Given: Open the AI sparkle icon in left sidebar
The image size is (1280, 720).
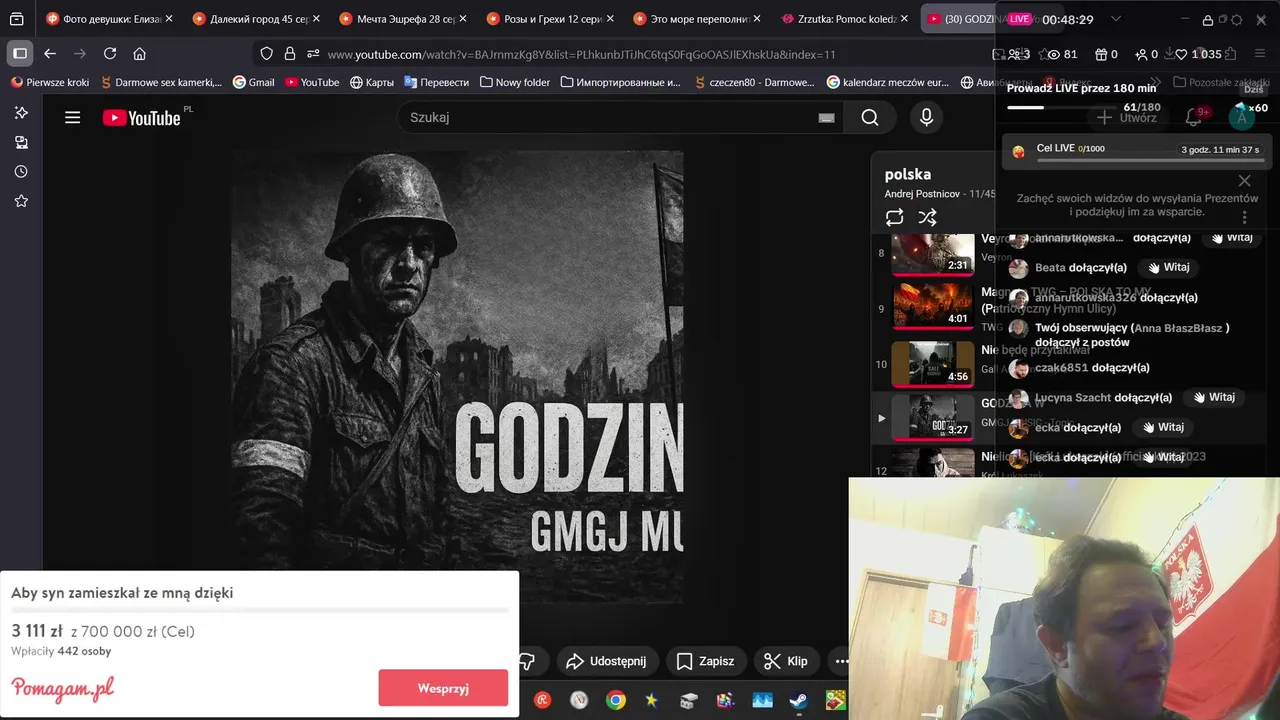Looking at the screenshot, I should [21, 113].
